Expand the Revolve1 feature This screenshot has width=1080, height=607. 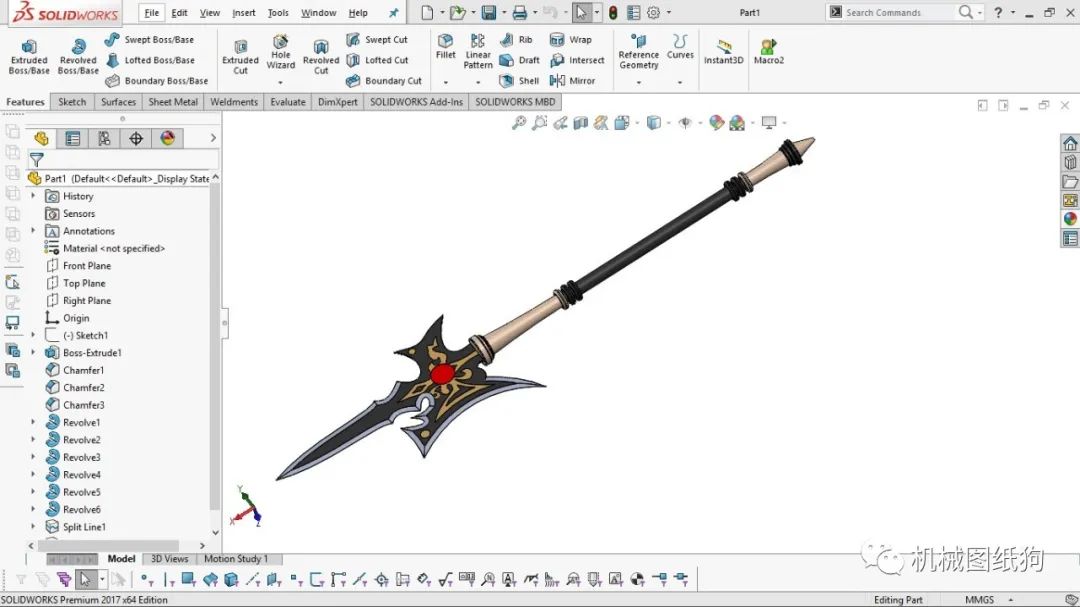coord(33,422)
